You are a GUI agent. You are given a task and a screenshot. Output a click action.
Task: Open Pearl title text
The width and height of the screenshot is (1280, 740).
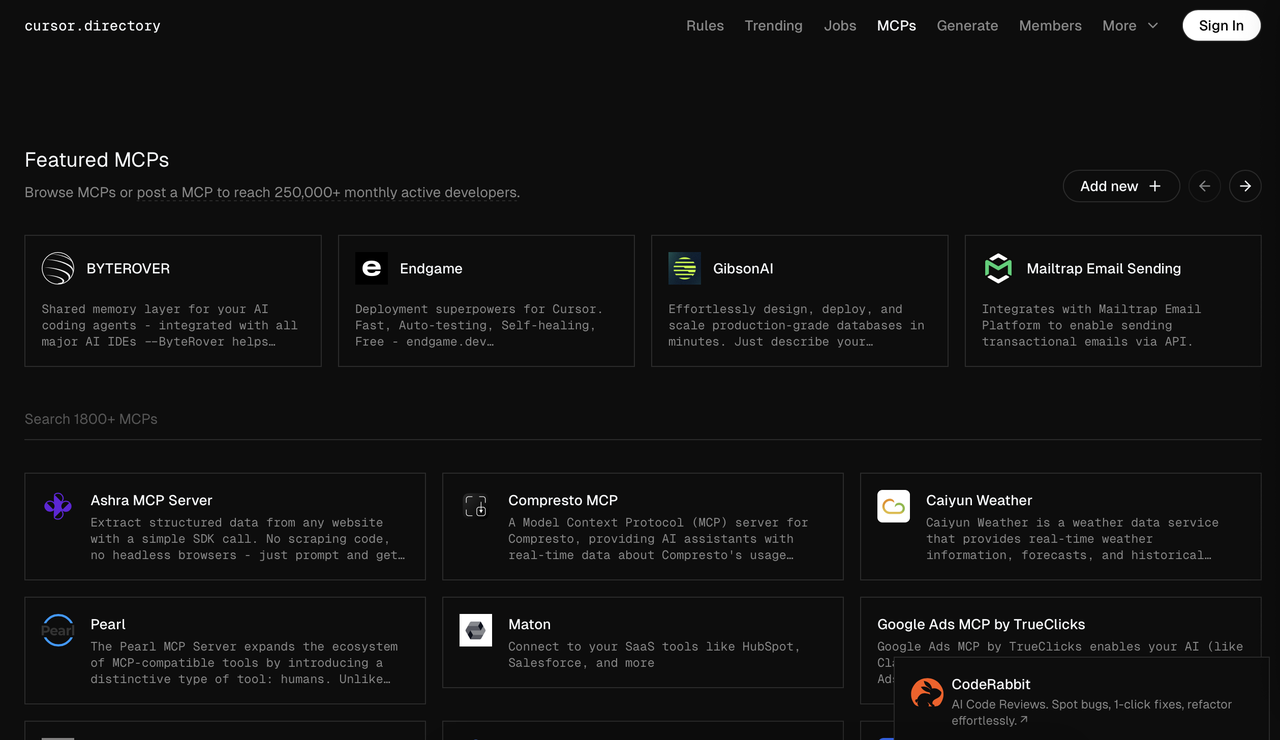[108, 624]
